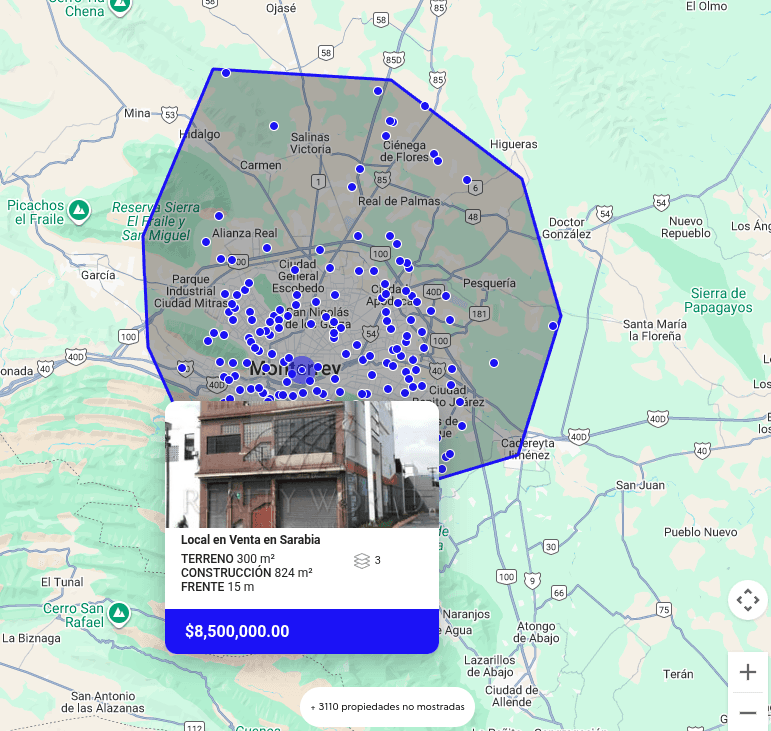This screenshot has height=731, width=771.
Task: Click the Cadereyta Jiménez town label
Action: [x=525, y=449]
